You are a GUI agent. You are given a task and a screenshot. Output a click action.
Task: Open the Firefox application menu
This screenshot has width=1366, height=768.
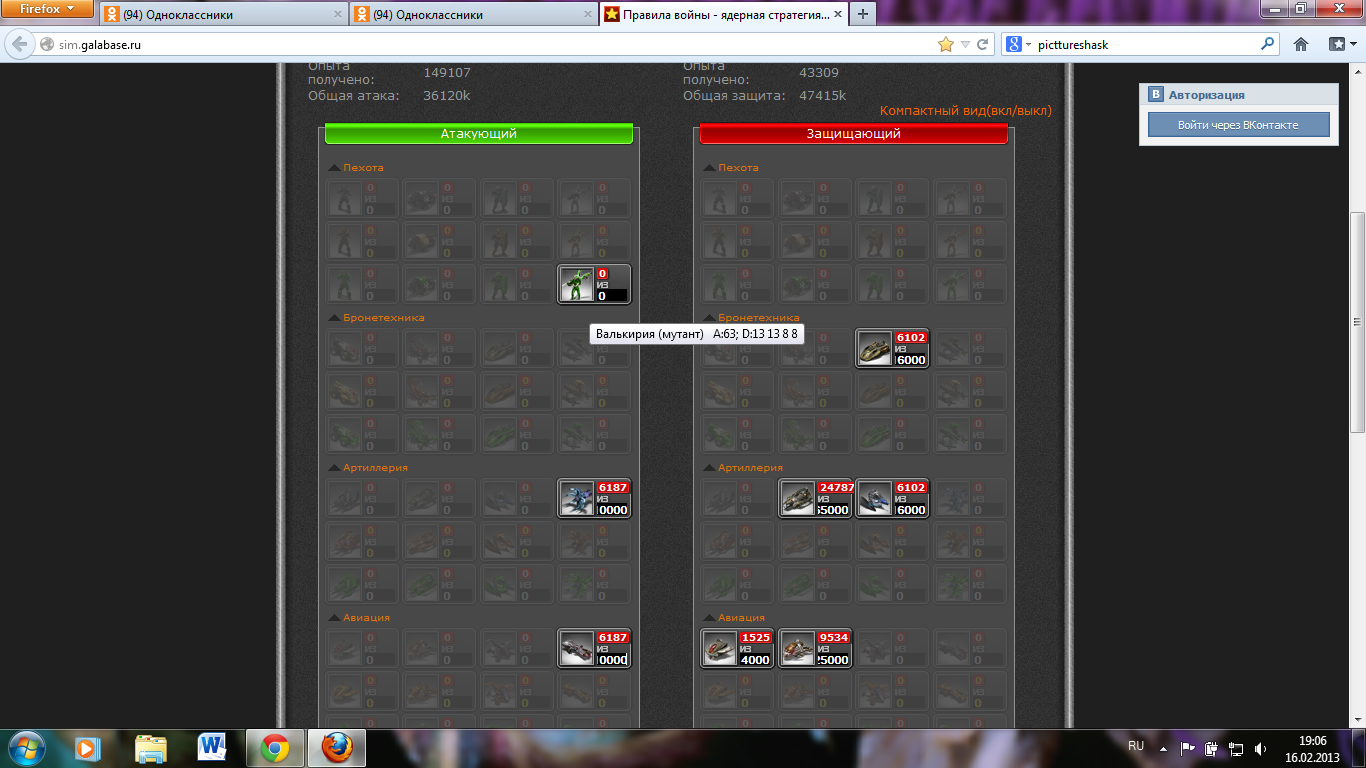click(x=48, y=10)
